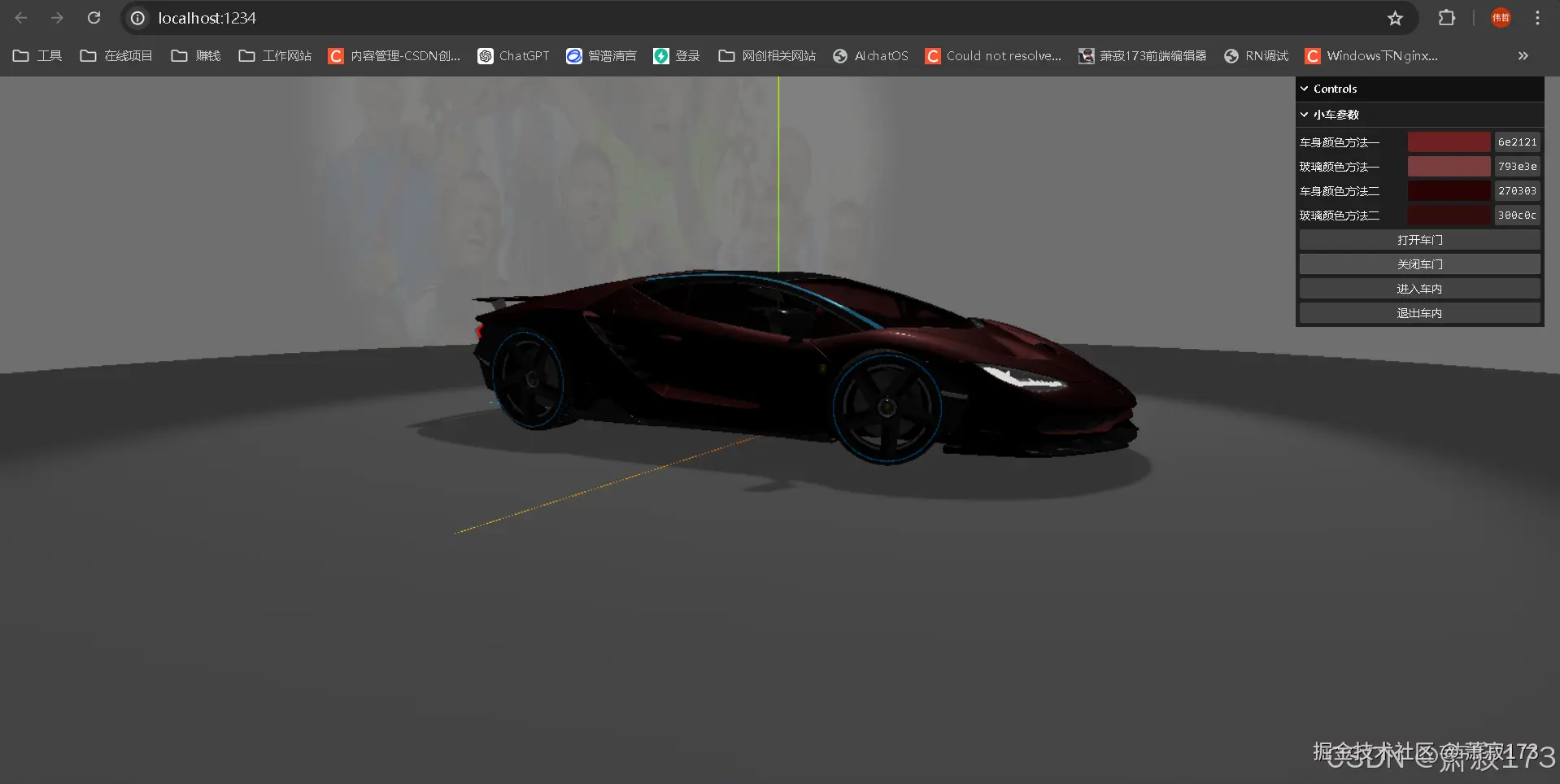Open the 萧寂173前端编辑器 bookmark
This screenshot has width=1560, height=784.
(x=1142, y=56)
